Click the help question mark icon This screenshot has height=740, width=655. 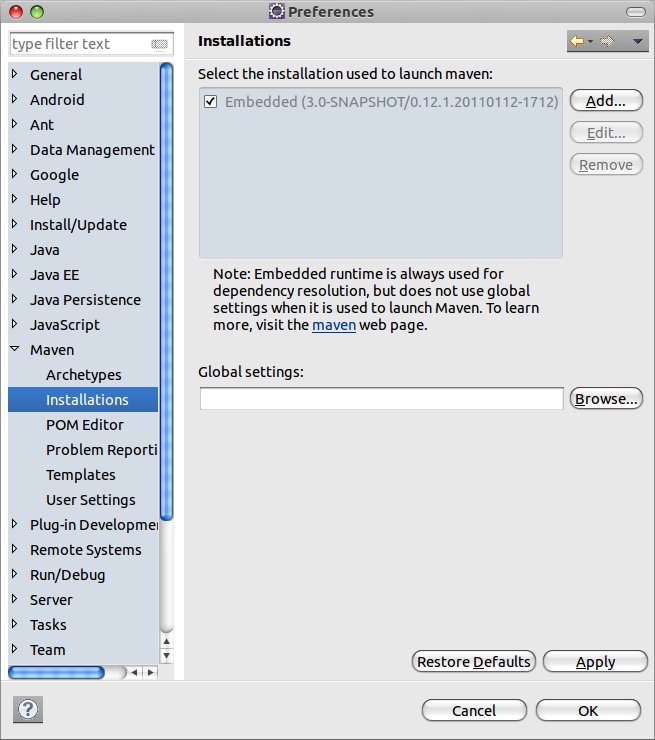click(x=28, y=709)
